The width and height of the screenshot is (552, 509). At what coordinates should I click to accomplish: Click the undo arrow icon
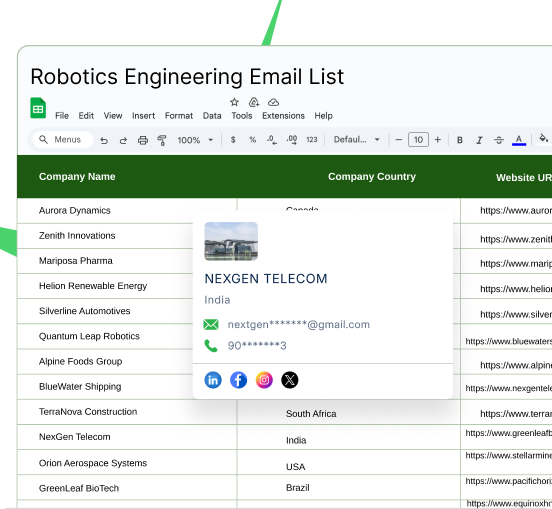coord(104,140)
